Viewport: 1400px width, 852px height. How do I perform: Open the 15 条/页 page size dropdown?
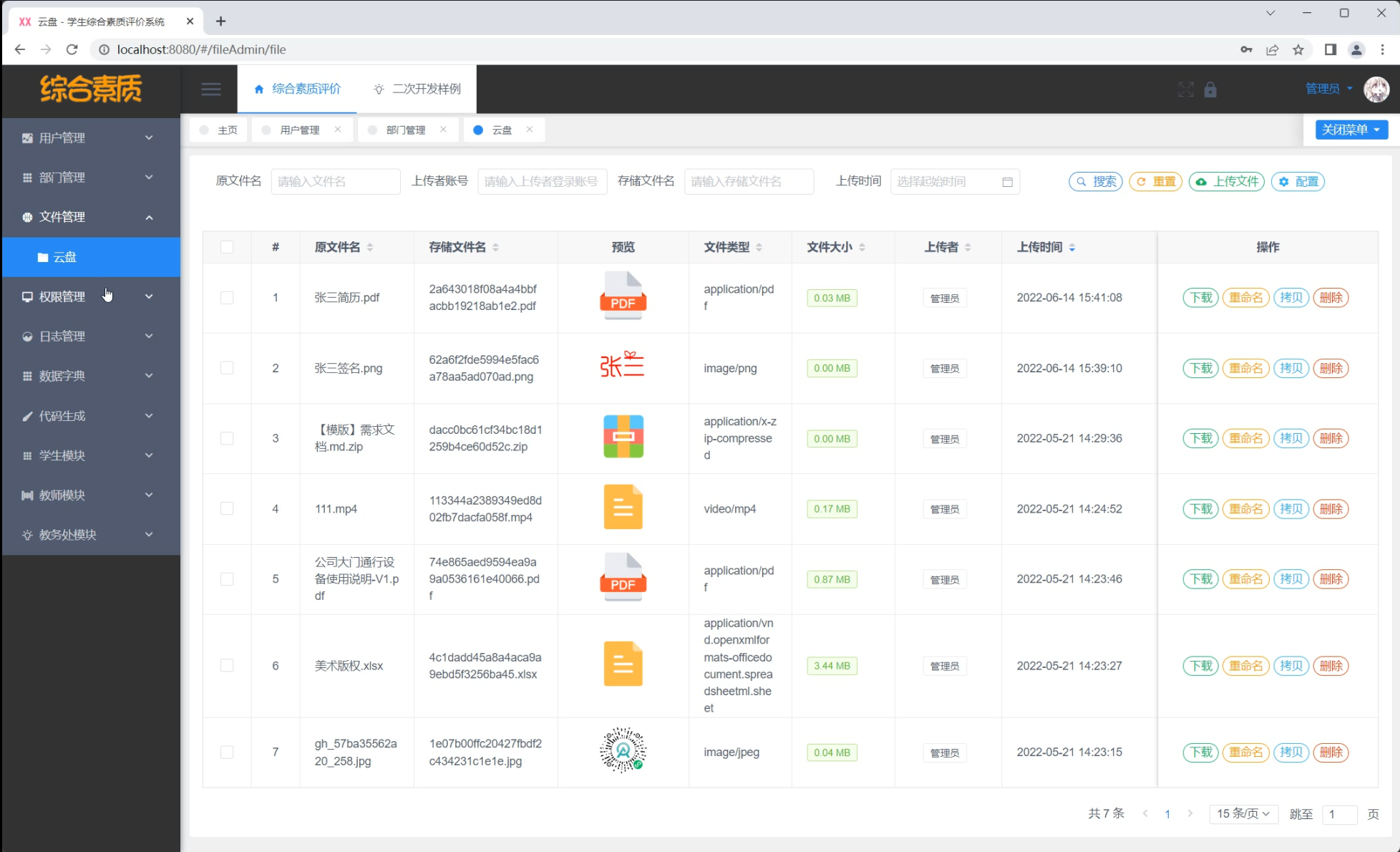click(x=1243, y=814)
